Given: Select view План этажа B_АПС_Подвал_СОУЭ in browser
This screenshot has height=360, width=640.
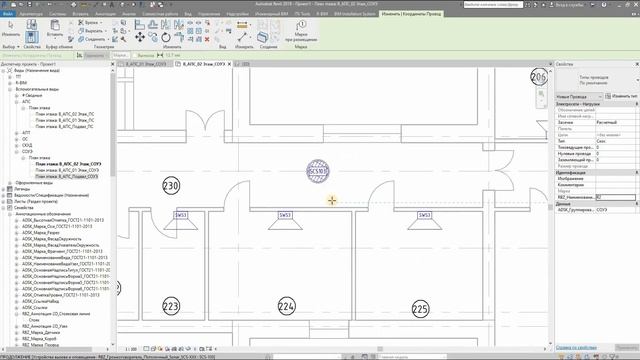Looking at the screenshot, I should pyautogui.click(x=67, y=177).
